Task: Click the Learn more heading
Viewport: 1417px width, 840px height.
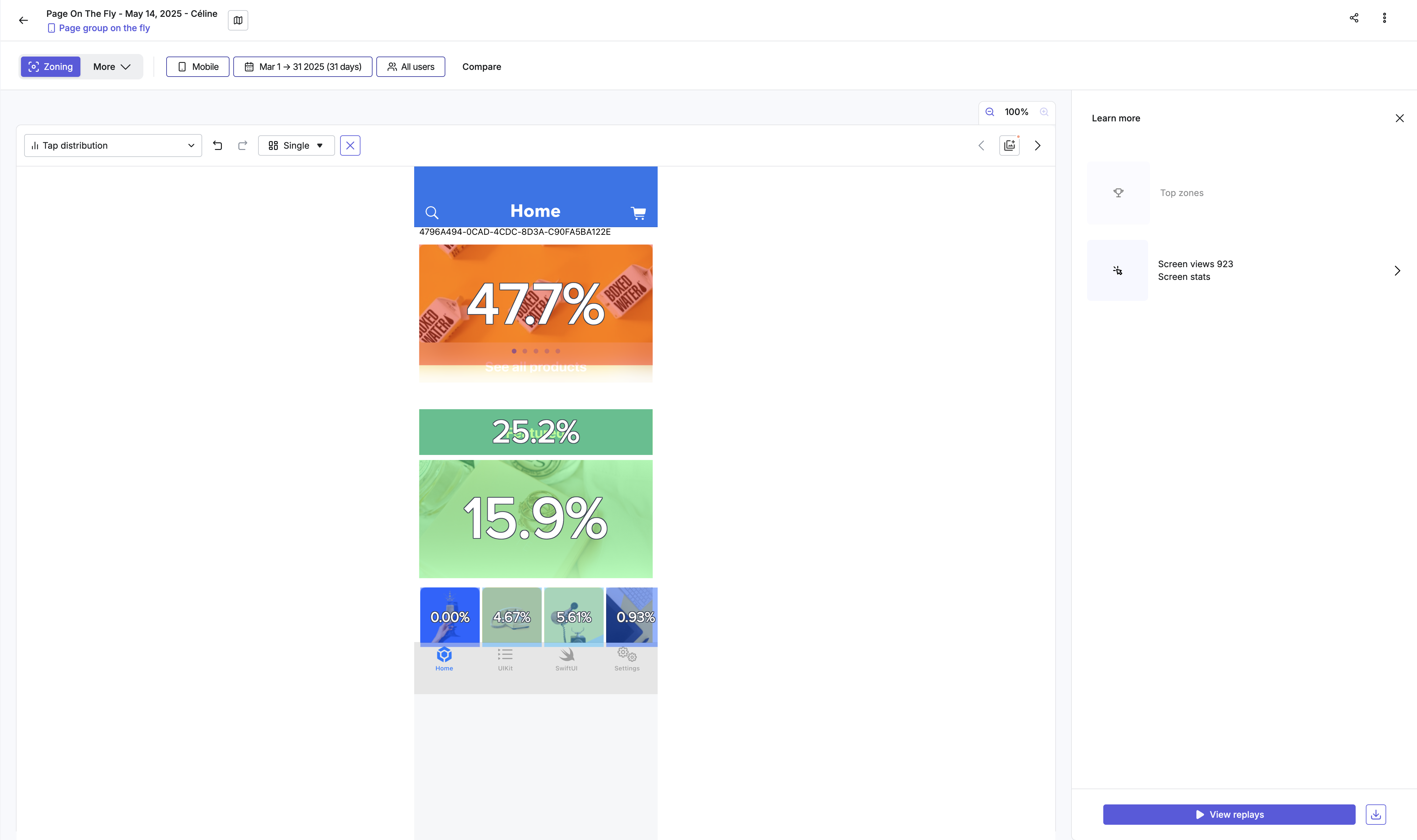Action: (x=1116, y=118)
